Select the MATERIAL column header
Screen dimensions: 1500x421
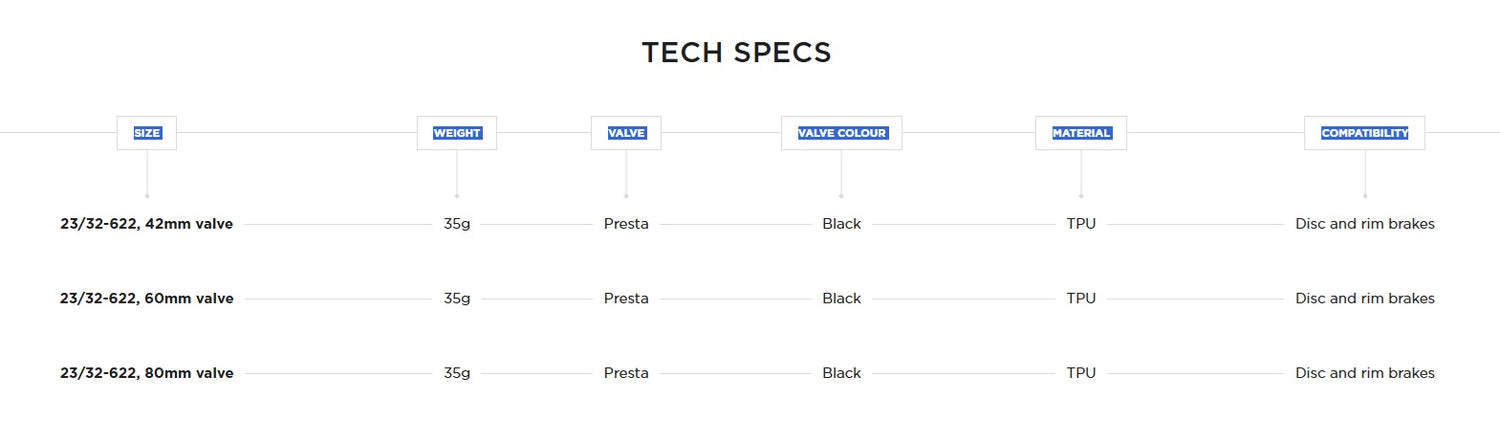(1081, 133)
